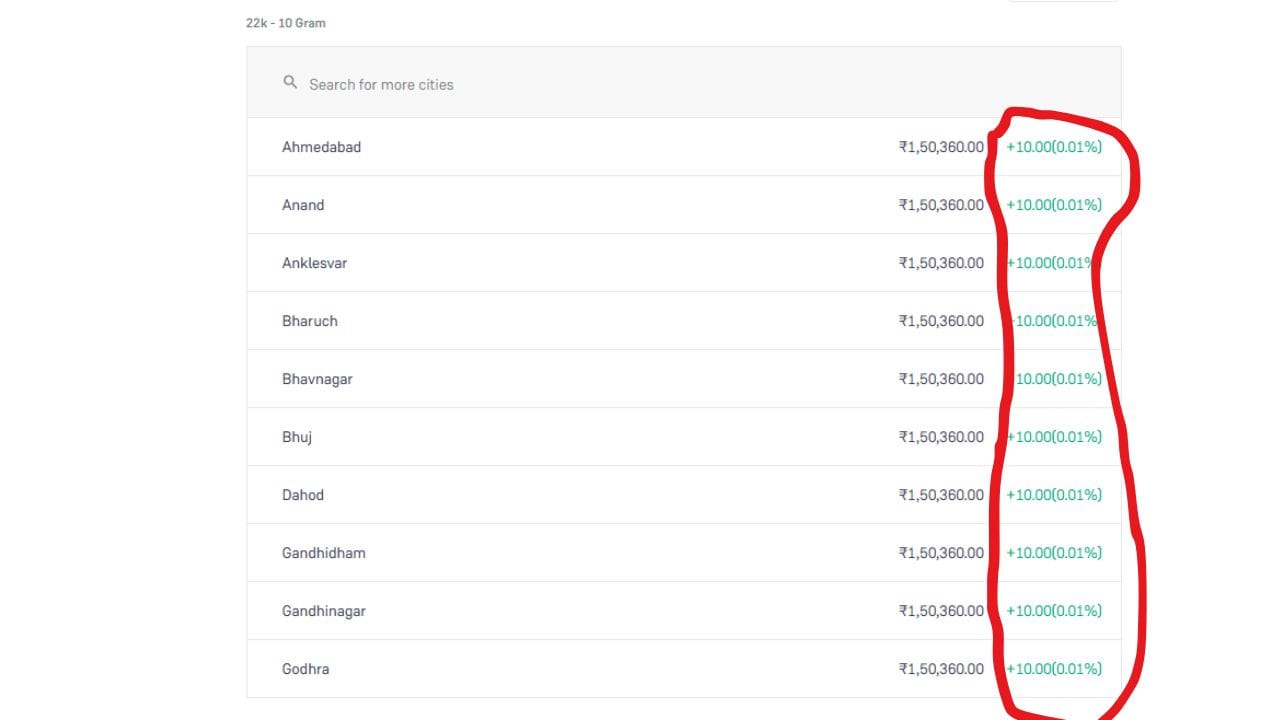Click Ahmedabad's +10.00(0.01%) change value

coord(1054,147)
